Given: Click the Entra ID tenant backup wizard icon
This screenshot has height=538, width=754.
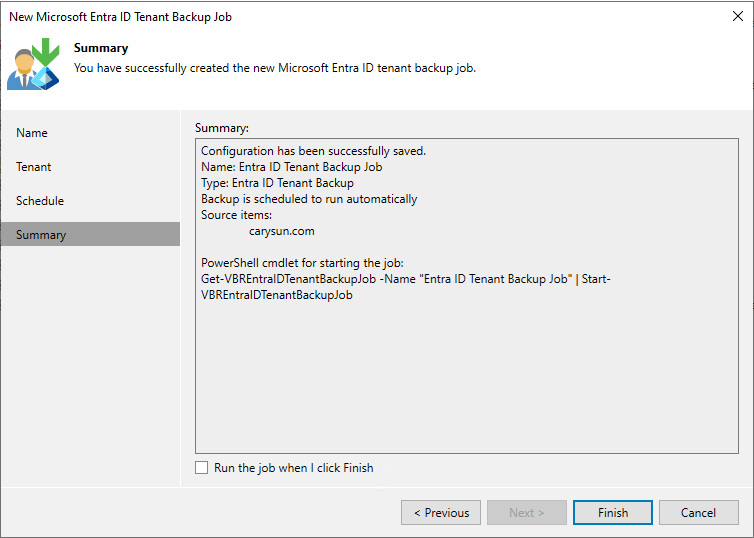Looking at the screenshot, I should point(33,63).
